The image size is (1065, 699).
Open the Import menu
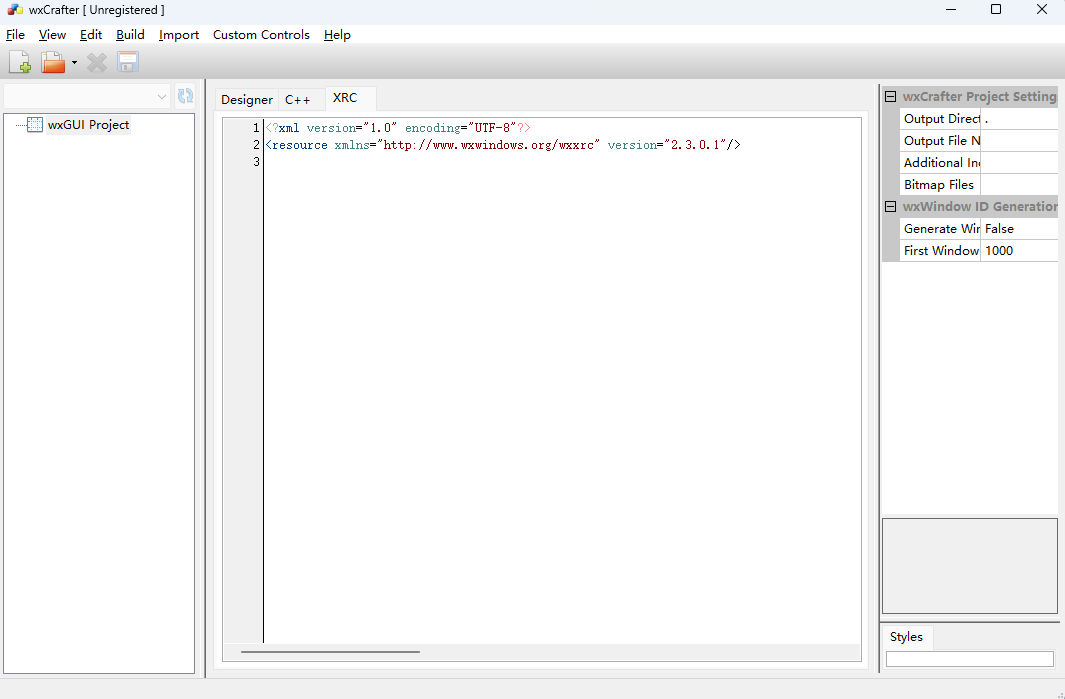[x=179, y=35]
